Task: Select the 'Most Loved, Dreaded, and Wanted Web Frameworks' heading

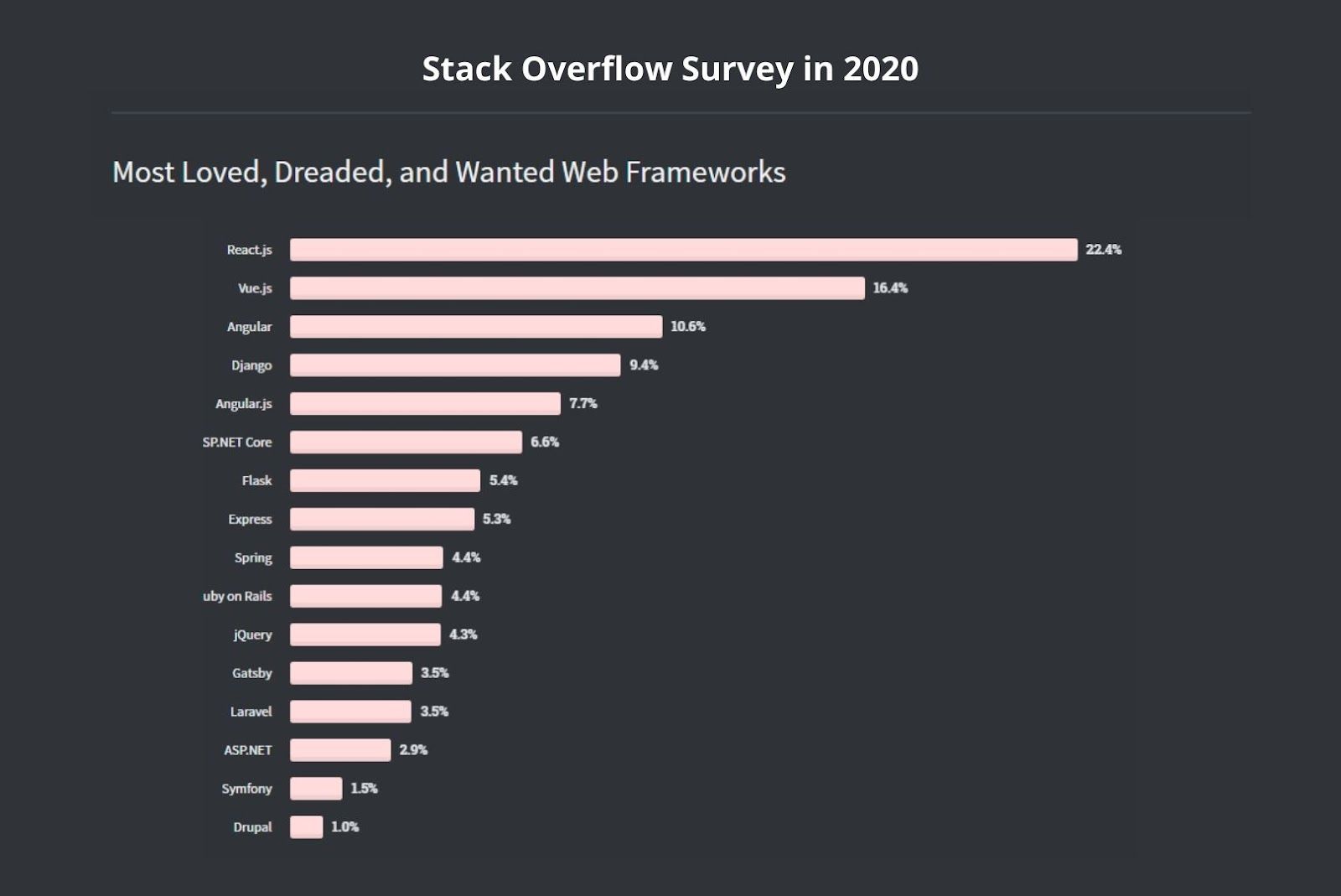Action: pos(449,172)
